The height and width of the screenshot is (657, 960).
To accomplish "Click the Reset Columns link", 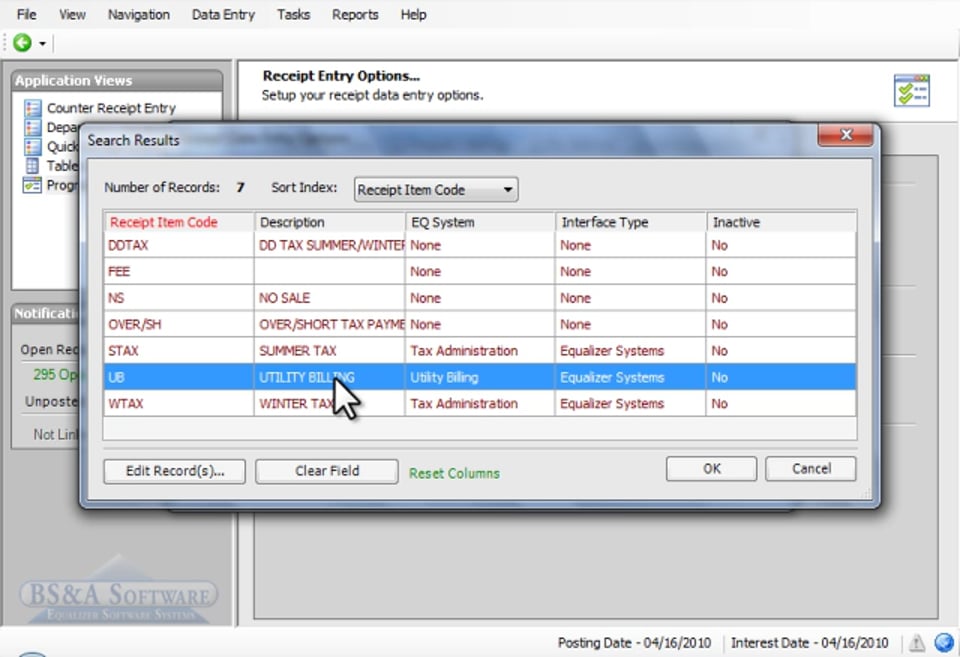I will tap(454, 473).
